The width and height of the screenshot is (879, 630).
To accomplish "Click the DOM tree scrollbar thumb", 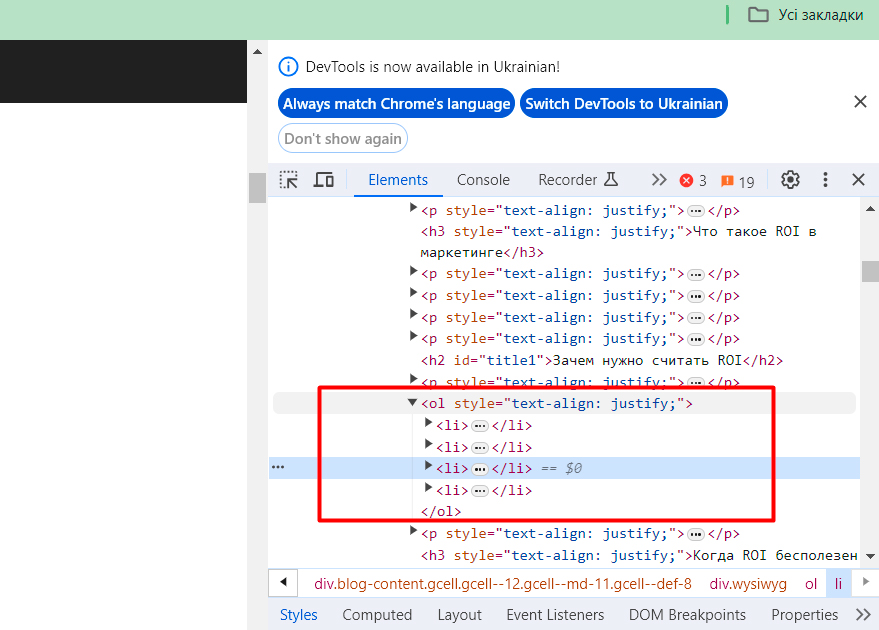I will point(870,272).
